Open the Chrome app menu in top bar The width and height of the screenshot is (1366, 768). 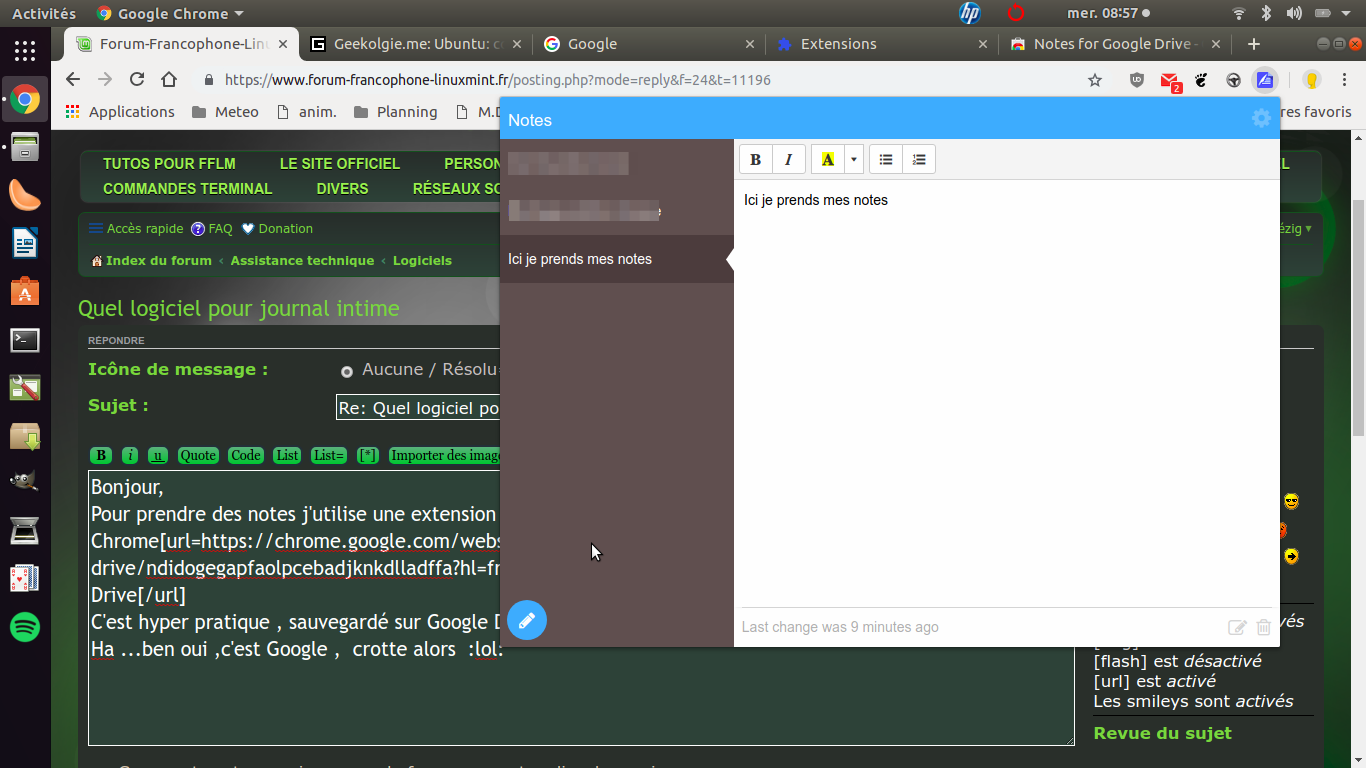point(170,14)
